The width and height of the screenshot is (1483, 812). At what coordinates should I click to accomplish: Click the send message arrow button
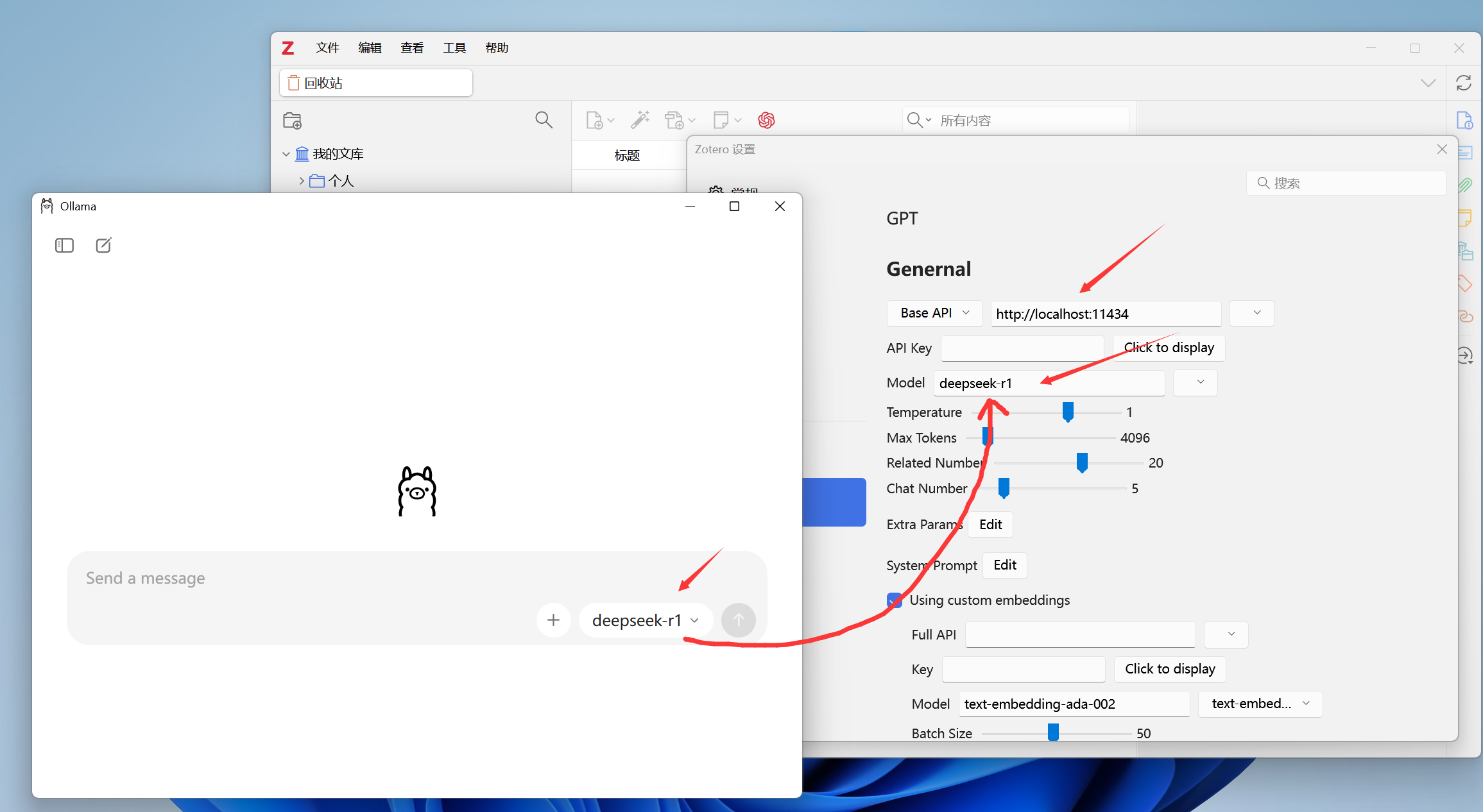click(x=738, y=620)
